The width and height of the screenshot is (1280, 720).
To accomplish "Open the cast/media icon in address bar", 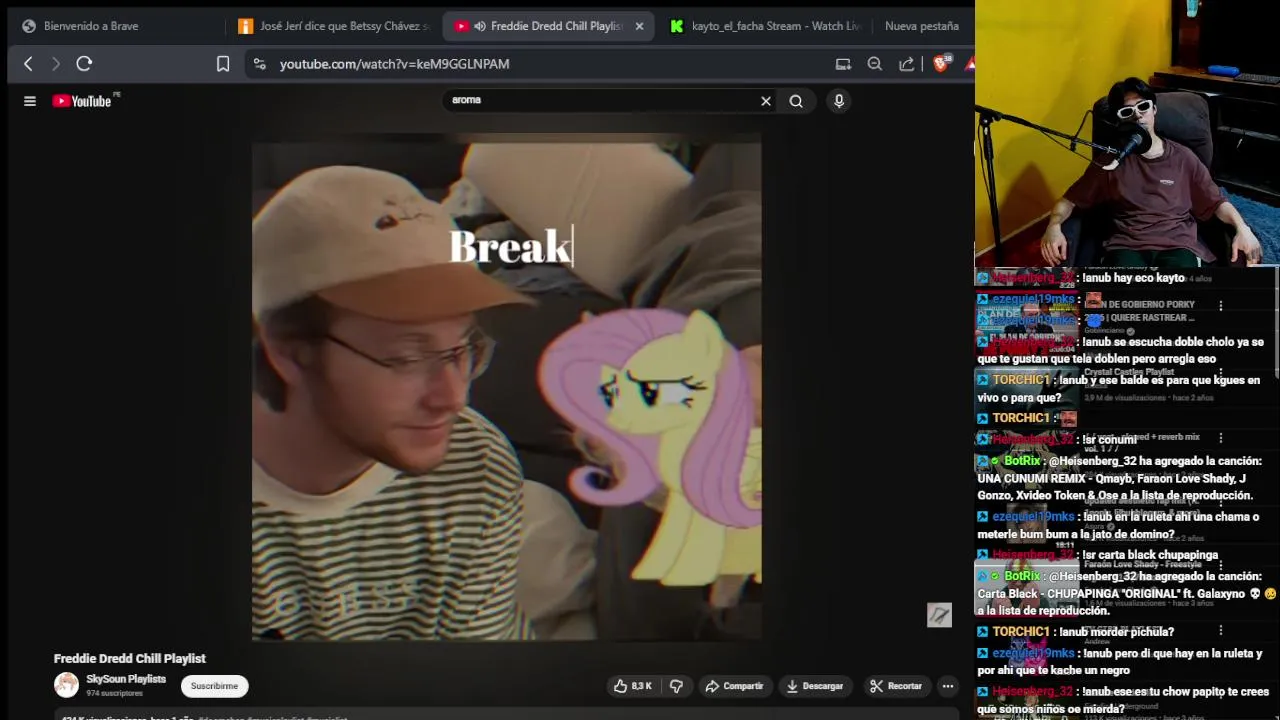I will tap(843, 64).
